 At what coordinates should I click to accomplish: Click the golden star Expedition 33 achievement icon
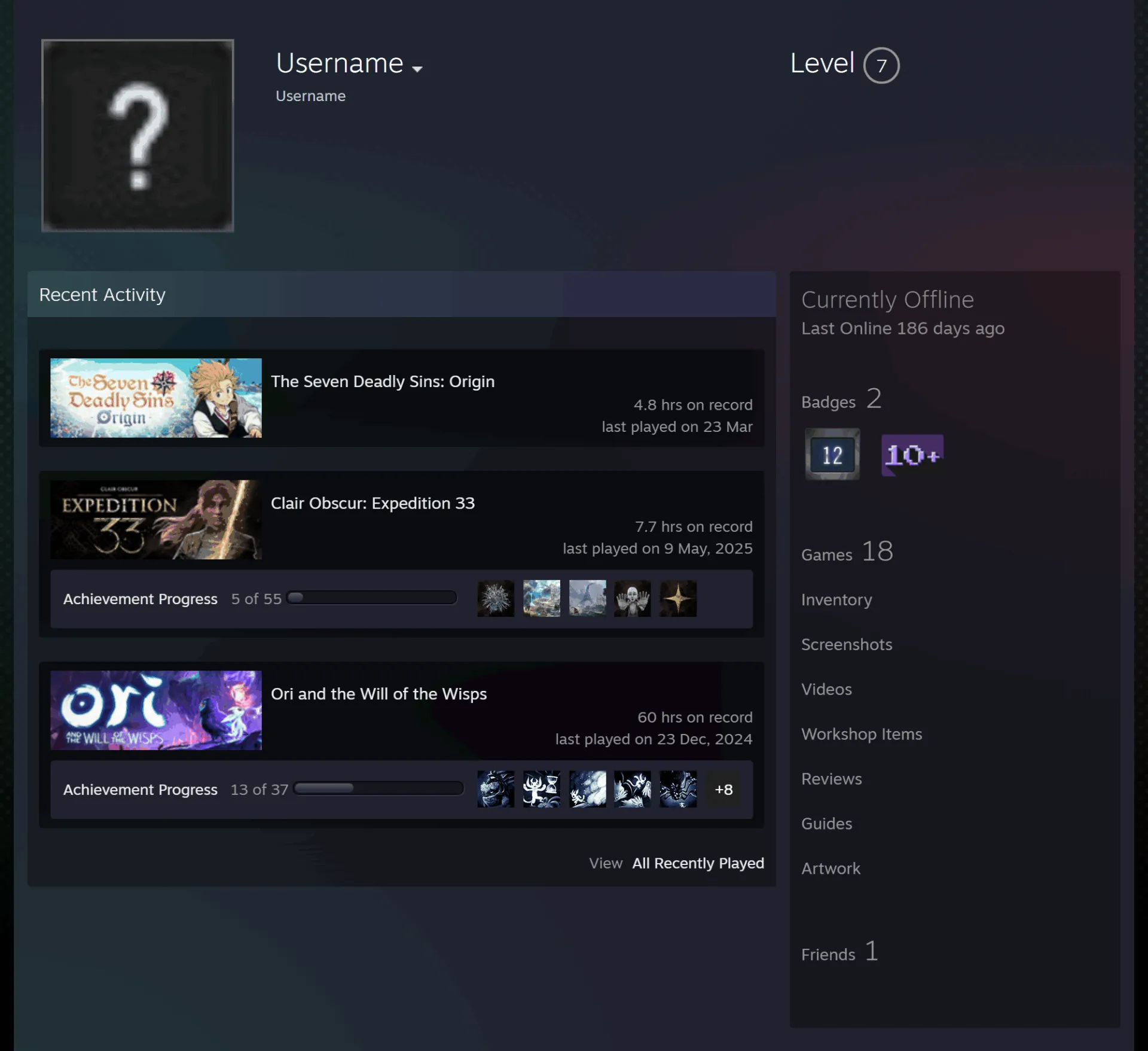(x=678, y=598)
